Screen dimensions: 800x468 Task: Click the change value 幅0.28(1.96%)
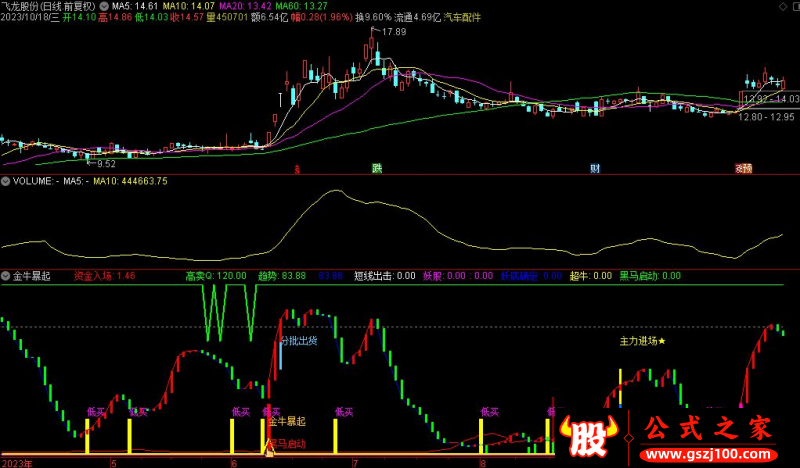321,17
